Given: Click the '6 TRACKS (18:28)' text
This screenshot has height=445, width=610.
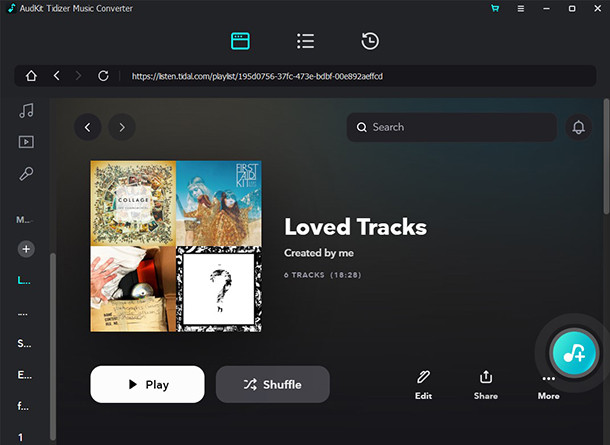Looking at the screenshot, I should (323, 275).
